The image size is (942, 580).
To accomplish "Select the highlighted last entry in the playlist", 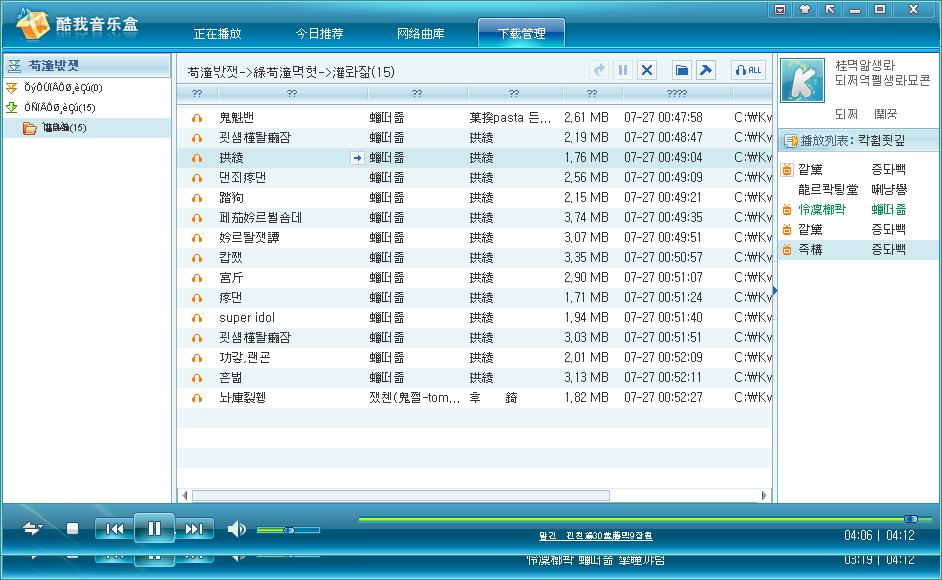I will point(858,249).
